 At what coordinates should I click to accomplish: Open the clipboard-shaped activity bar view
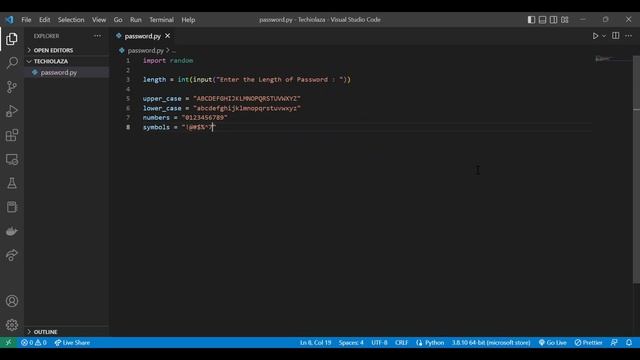tap(12, 207)
